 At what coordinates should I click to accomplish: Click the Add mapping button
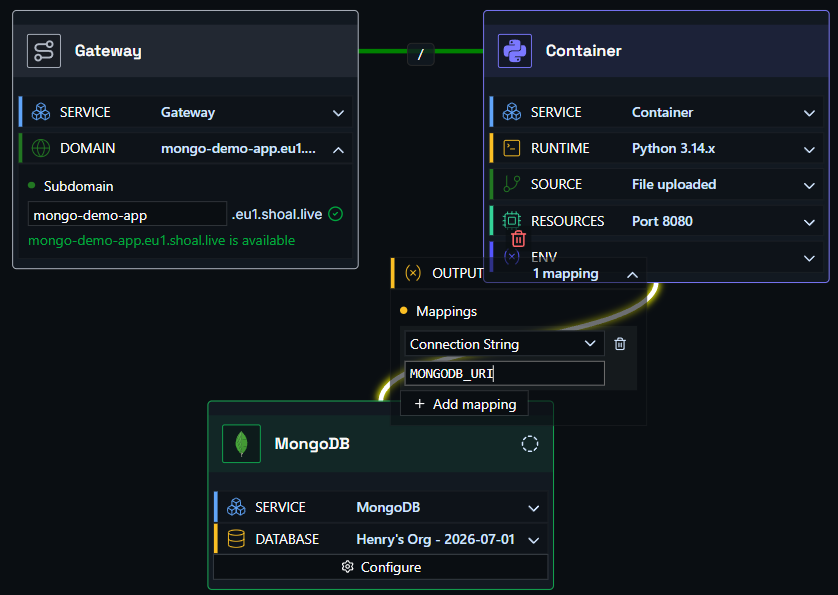point(464,404)
